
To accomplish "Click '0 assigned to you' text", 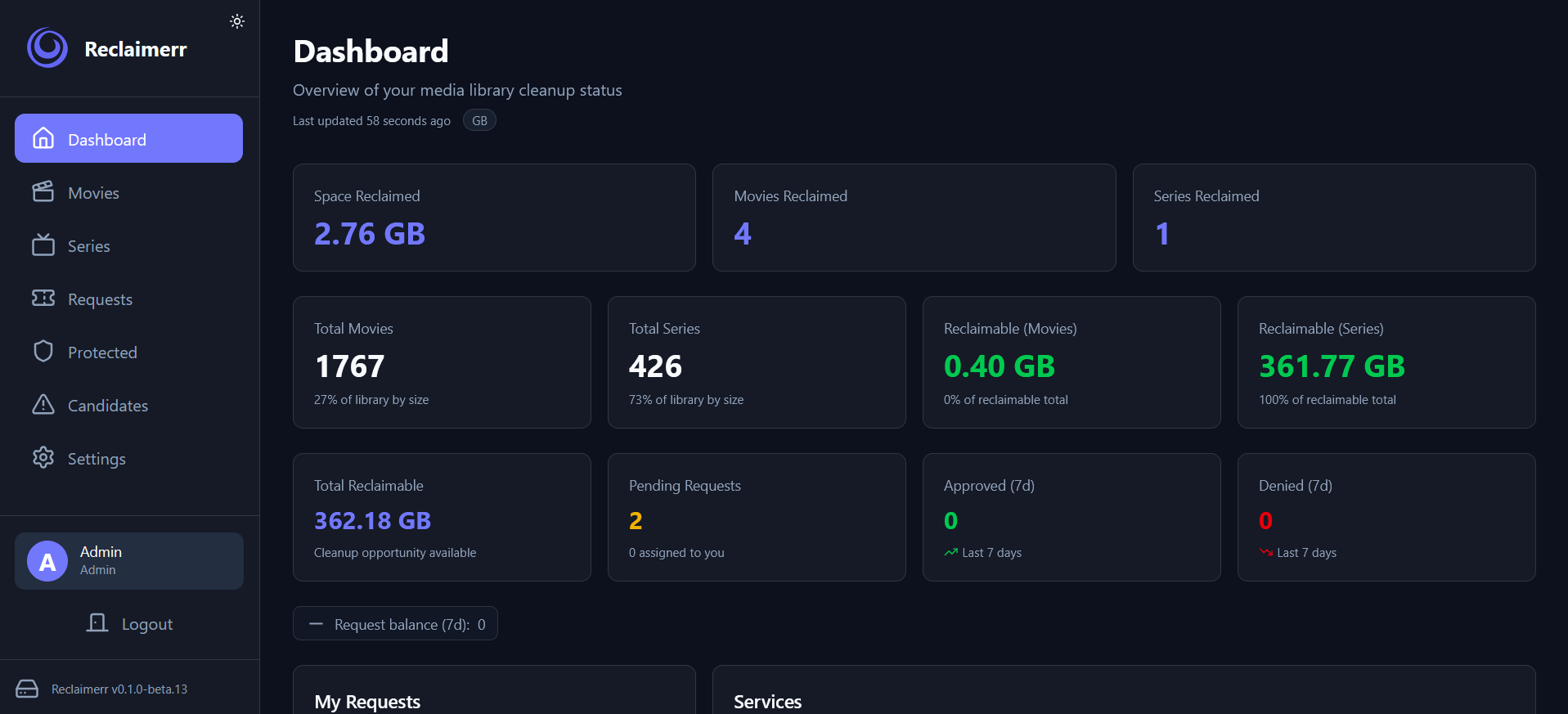I will 676,553.
